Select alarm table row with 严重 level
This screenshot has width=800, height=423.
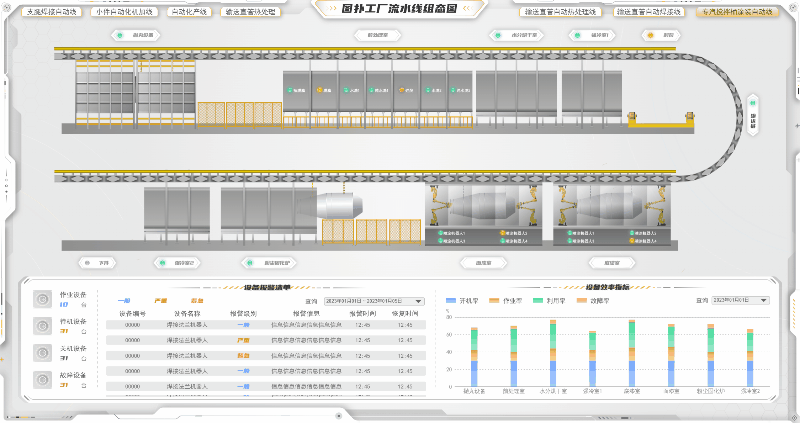(266, 340)
